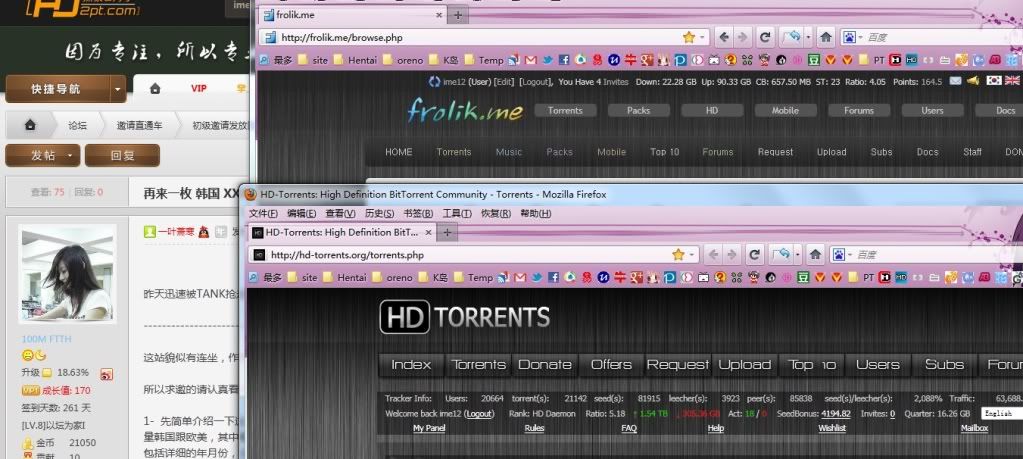Image resolution: width=1023 pixels, height=459 pixels.
Task: Open Twitter bookmark in frolik.me window
Action: (x=547, y=60)
